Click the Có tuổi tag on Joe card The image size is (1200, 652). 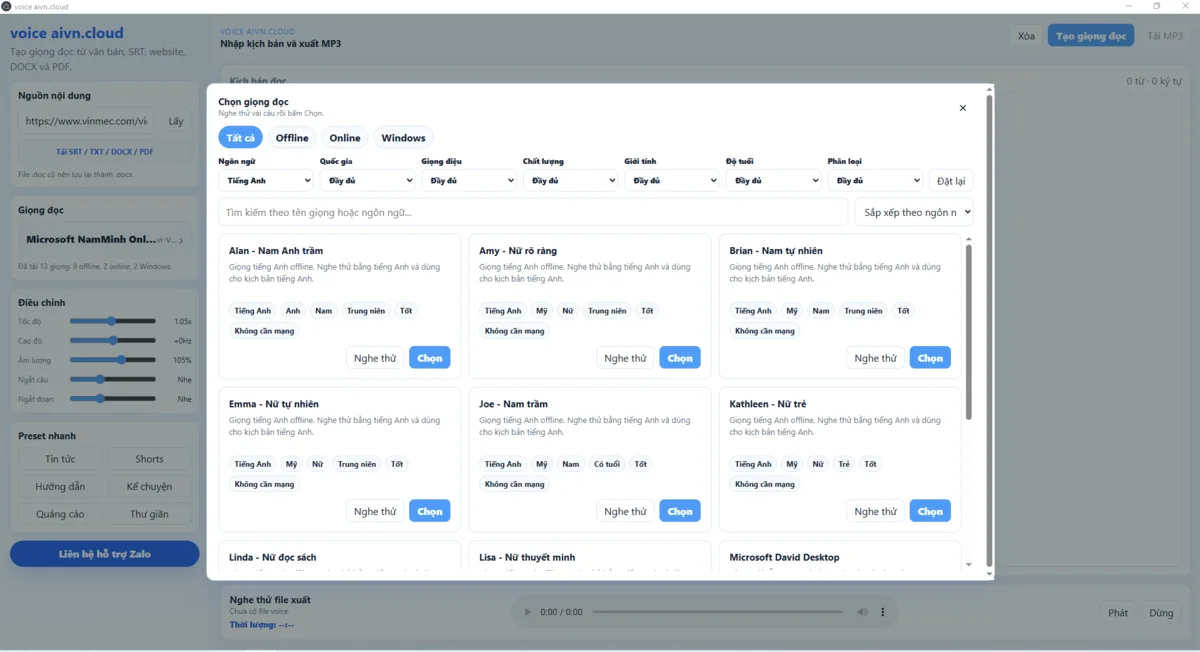tap(606, 464)
